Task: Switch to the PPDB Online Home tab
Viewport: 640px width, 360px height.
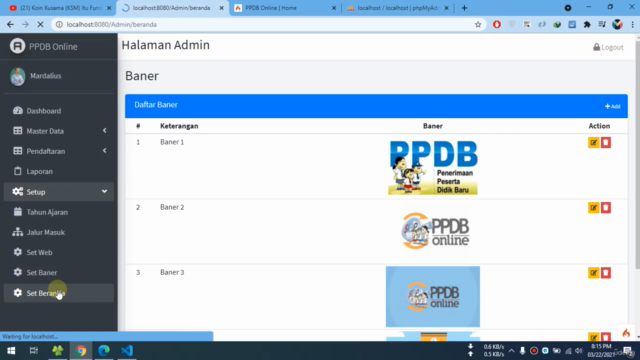Action: tap(284, 8)
